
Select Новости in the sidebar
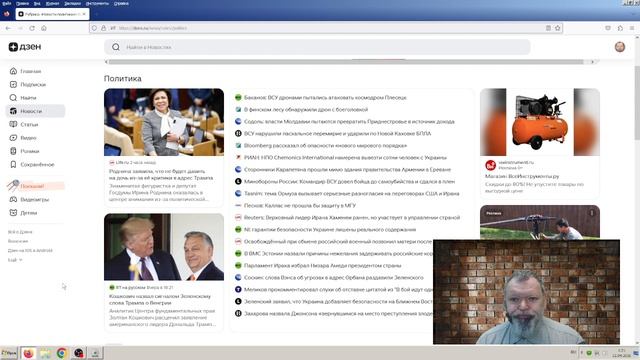pos(35,111)
